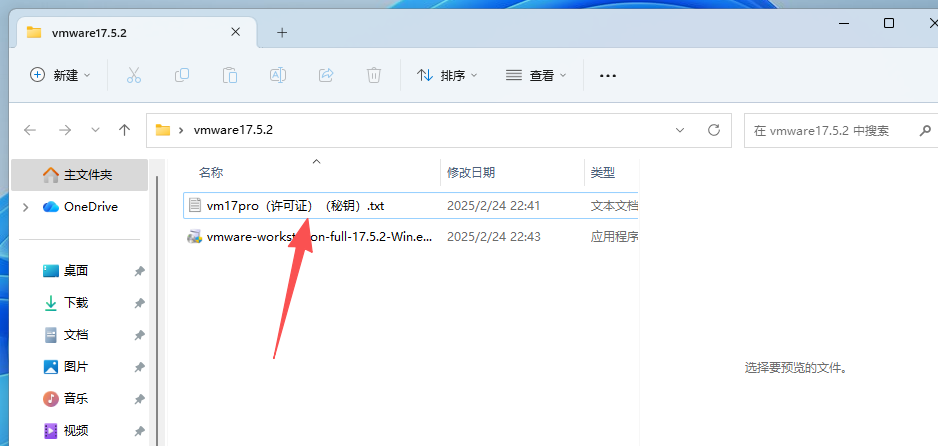Close the vmware17.5.2 tab
Viewport: 938px width, 446px height.
click(x=236, y=32)
